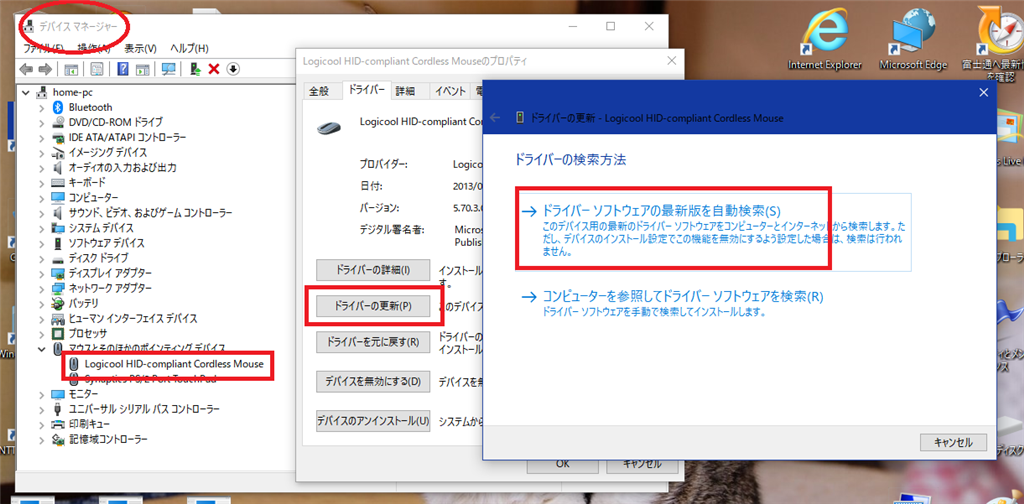Viewport: 1024px width, 504px height.
Task: Click デバイスのアンインストール(U) button
Action: [x=373, y=420]
